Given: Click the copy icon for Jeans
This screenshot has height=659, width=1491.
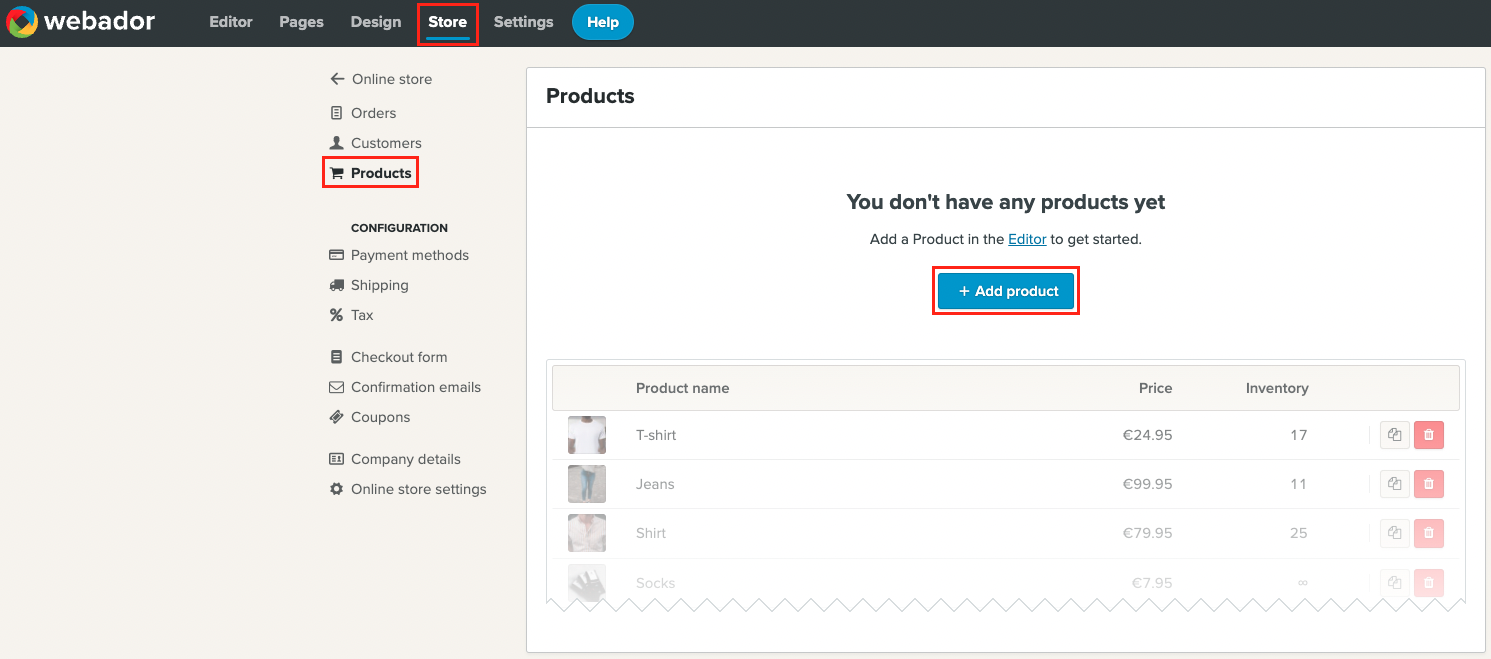Looking at the screenshot, I should coord(1394,484).
